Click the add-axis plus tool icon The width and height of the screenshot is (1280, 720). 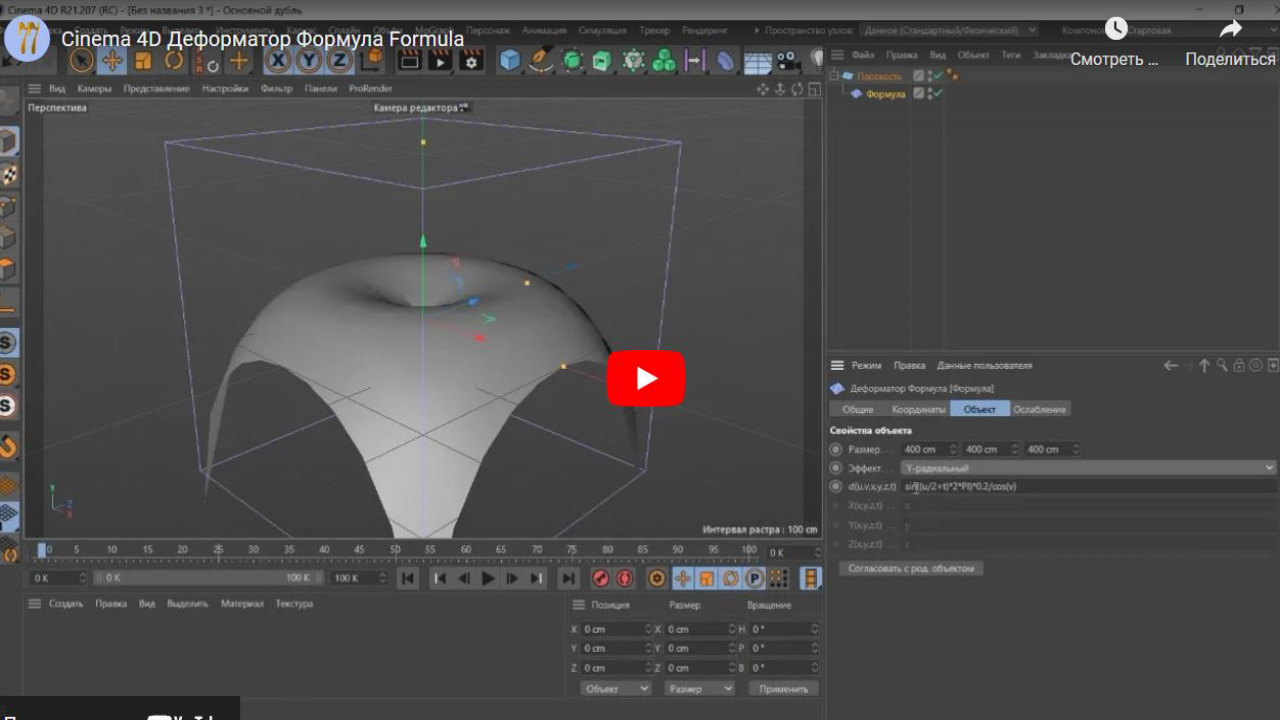238,61
